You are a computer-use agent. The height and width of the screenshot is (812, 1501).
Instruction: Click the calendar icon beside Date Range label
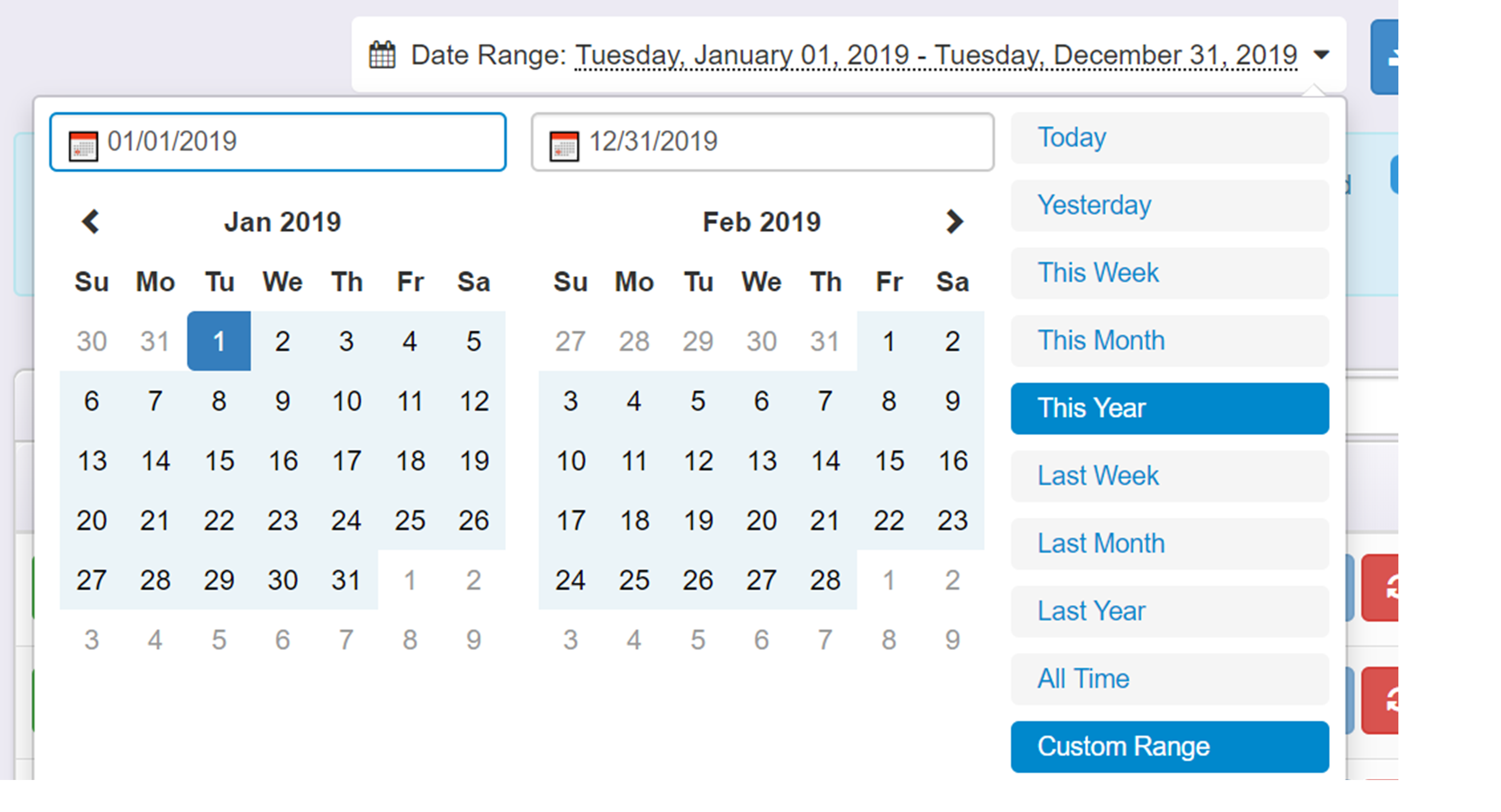382,55
